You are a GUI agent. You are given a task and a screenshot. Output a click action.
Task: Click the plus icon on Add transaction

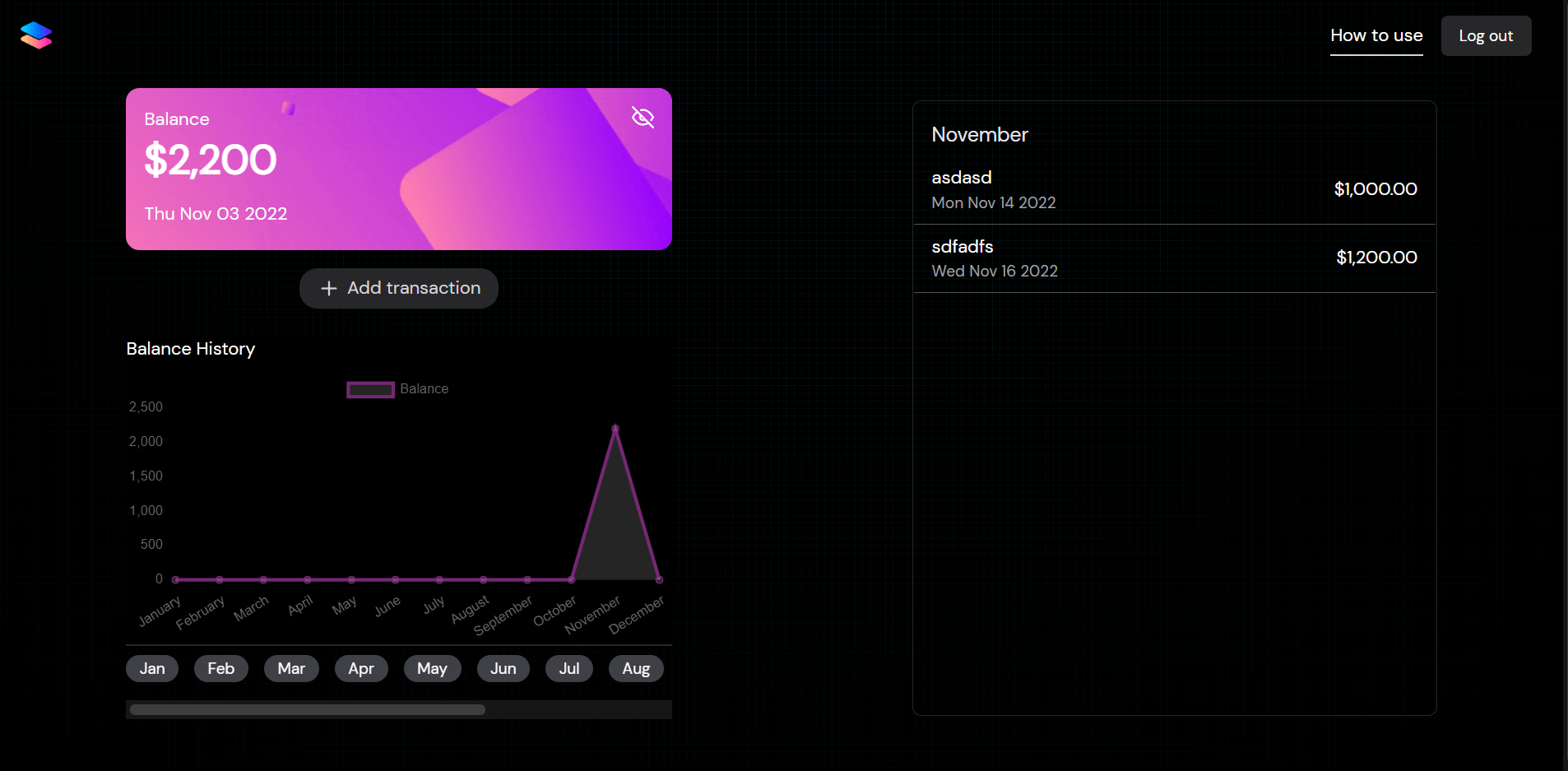329,288
